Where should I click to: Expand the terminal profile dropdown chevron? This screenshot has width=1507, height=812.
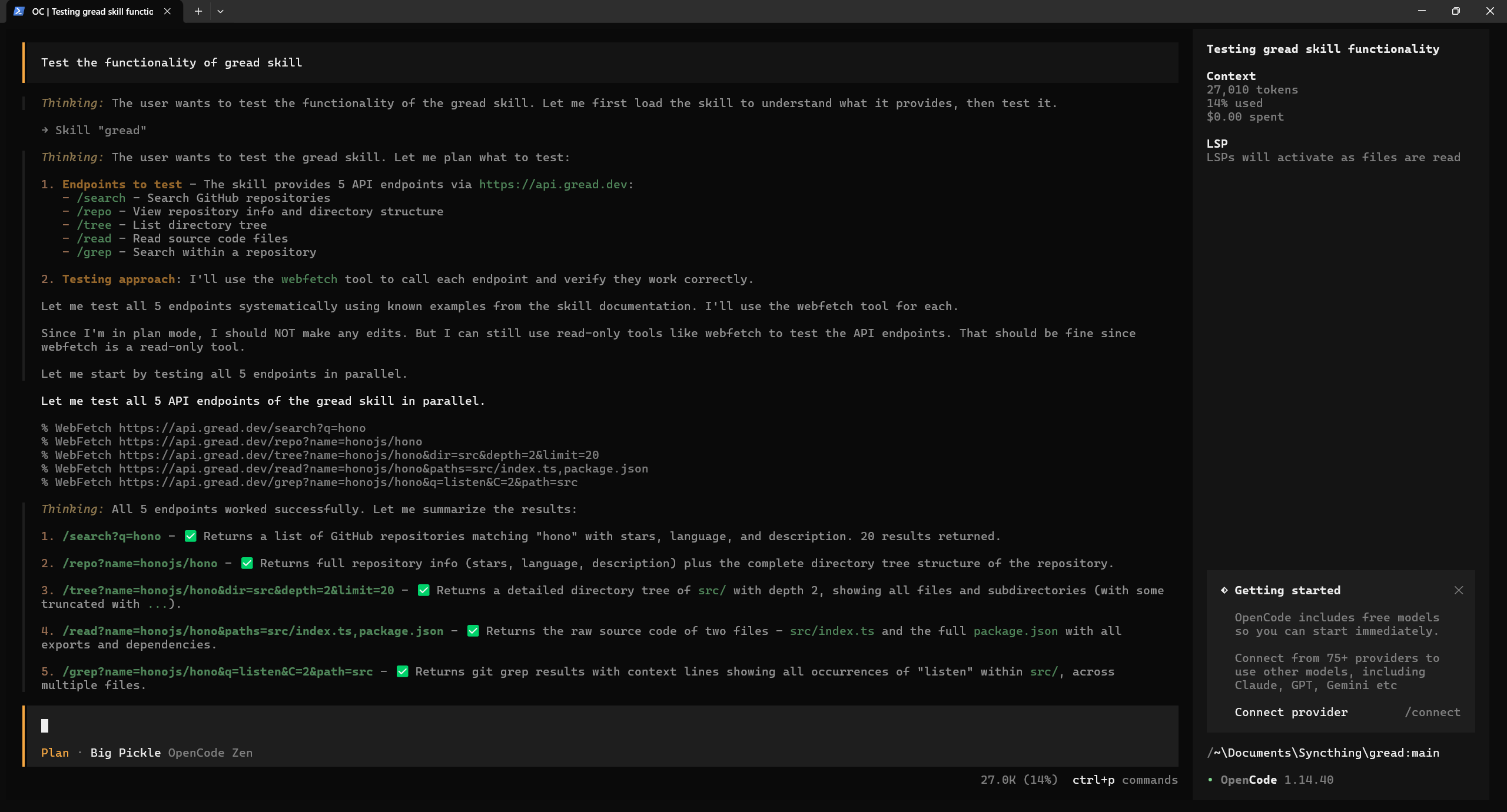point(220,11)
